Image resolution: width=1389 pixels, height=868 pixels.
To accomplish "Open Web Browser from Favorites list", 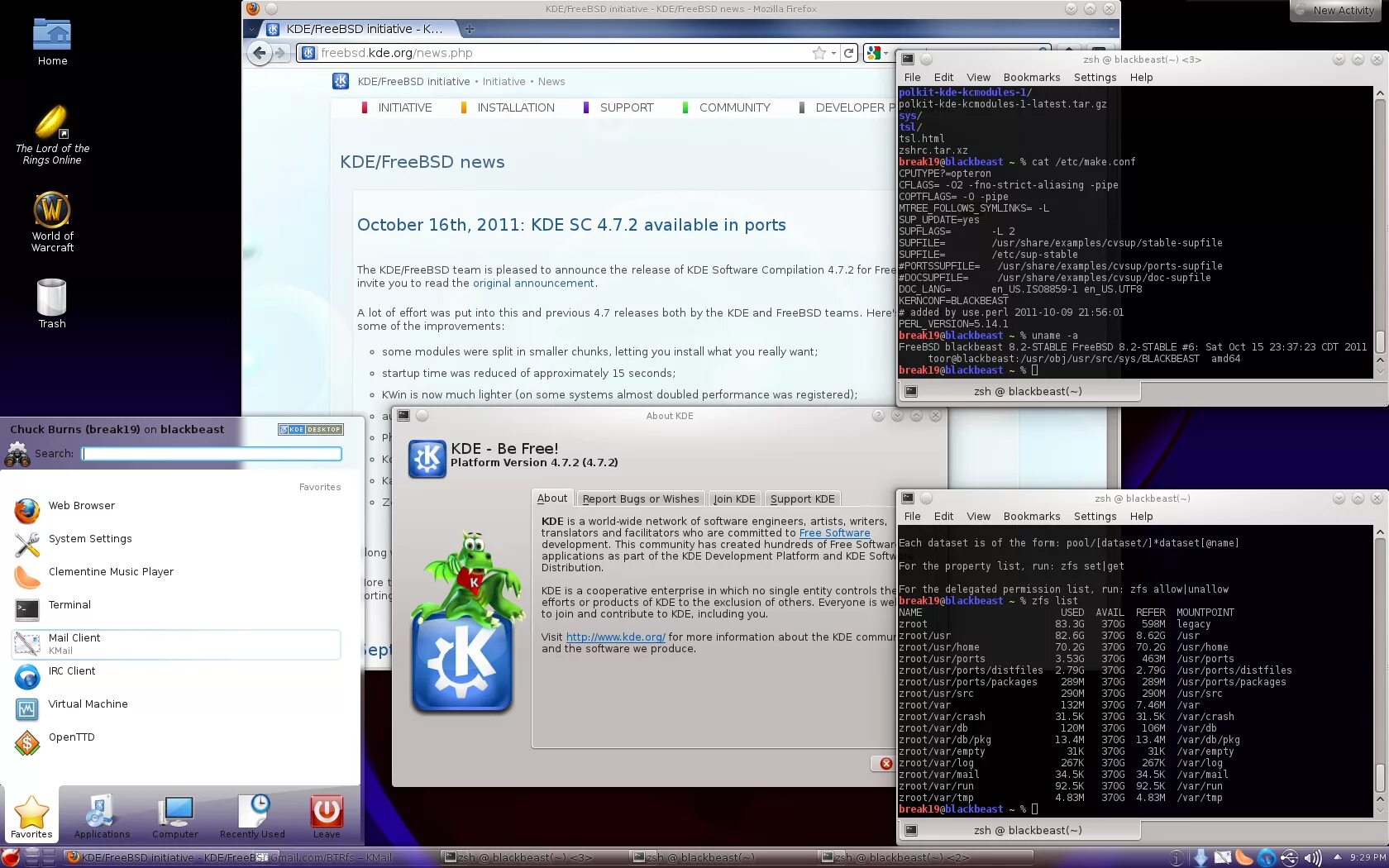I will coord(176,511).
